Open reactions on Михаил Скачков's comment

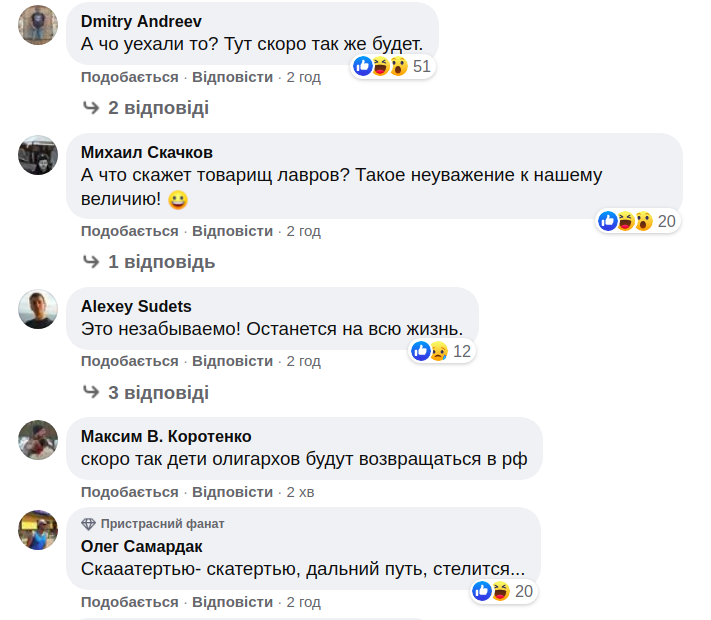(x=626, y=221)
